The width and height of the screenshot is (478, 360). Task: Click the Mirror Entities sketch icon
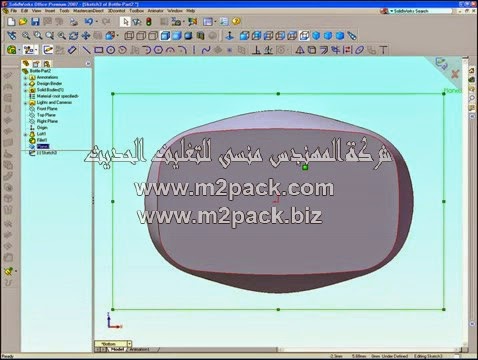tap(300, 50)
